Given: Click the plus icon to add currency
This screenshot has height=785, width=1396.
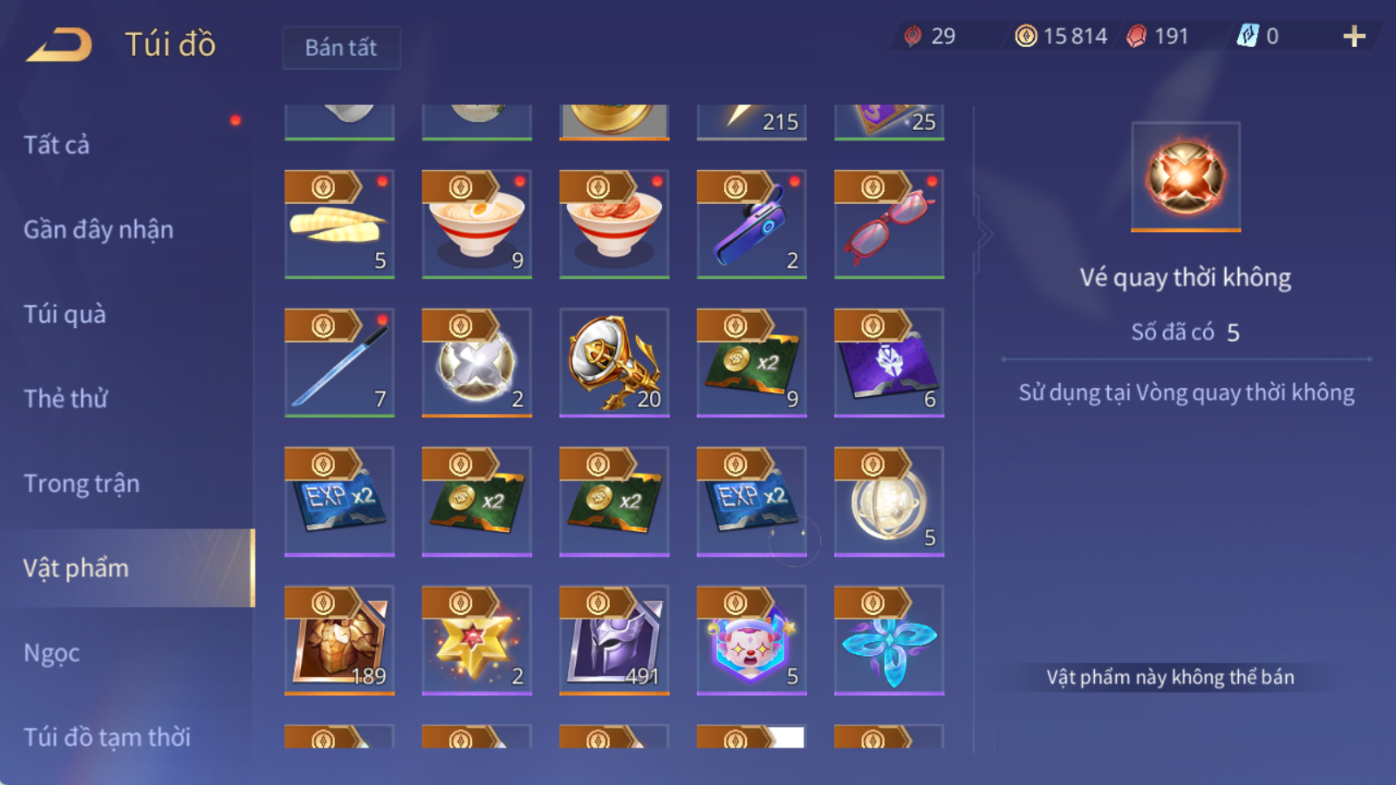Looking at the screenshot, I should [1354, 37].
